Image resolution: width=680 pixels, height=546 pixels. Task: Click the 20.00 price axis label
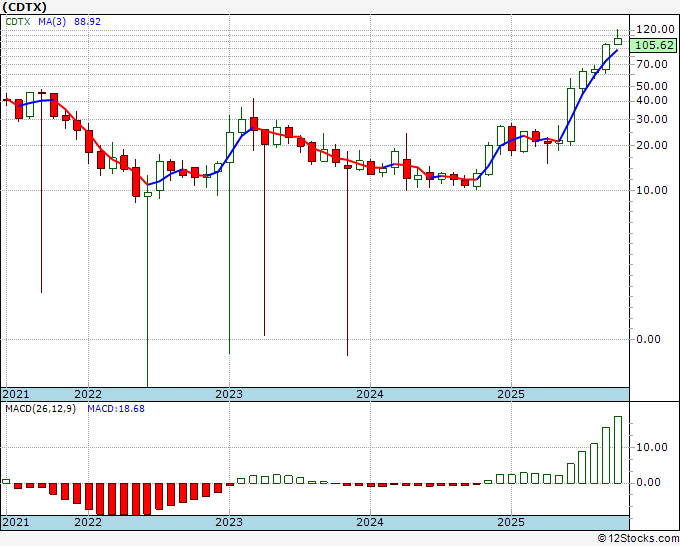pyautogui.click(x=652, y=145)
